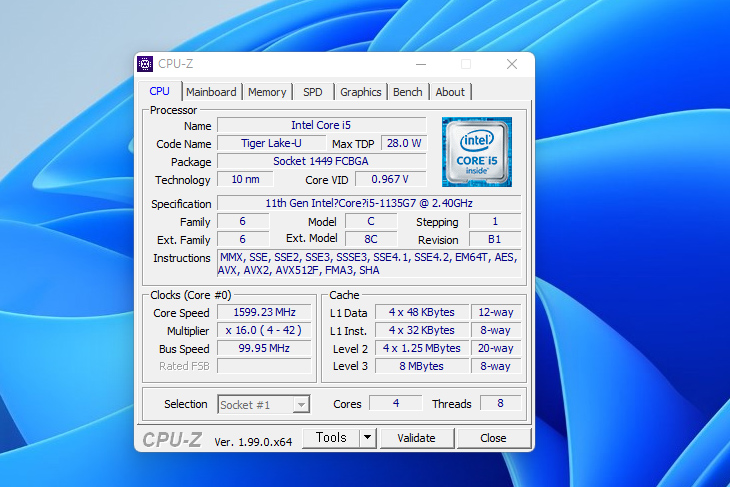Click the L1 Data size 4 x 48 KBytes
The height and width of the screenshot is (487, 730).
click(x=422, y=312)
